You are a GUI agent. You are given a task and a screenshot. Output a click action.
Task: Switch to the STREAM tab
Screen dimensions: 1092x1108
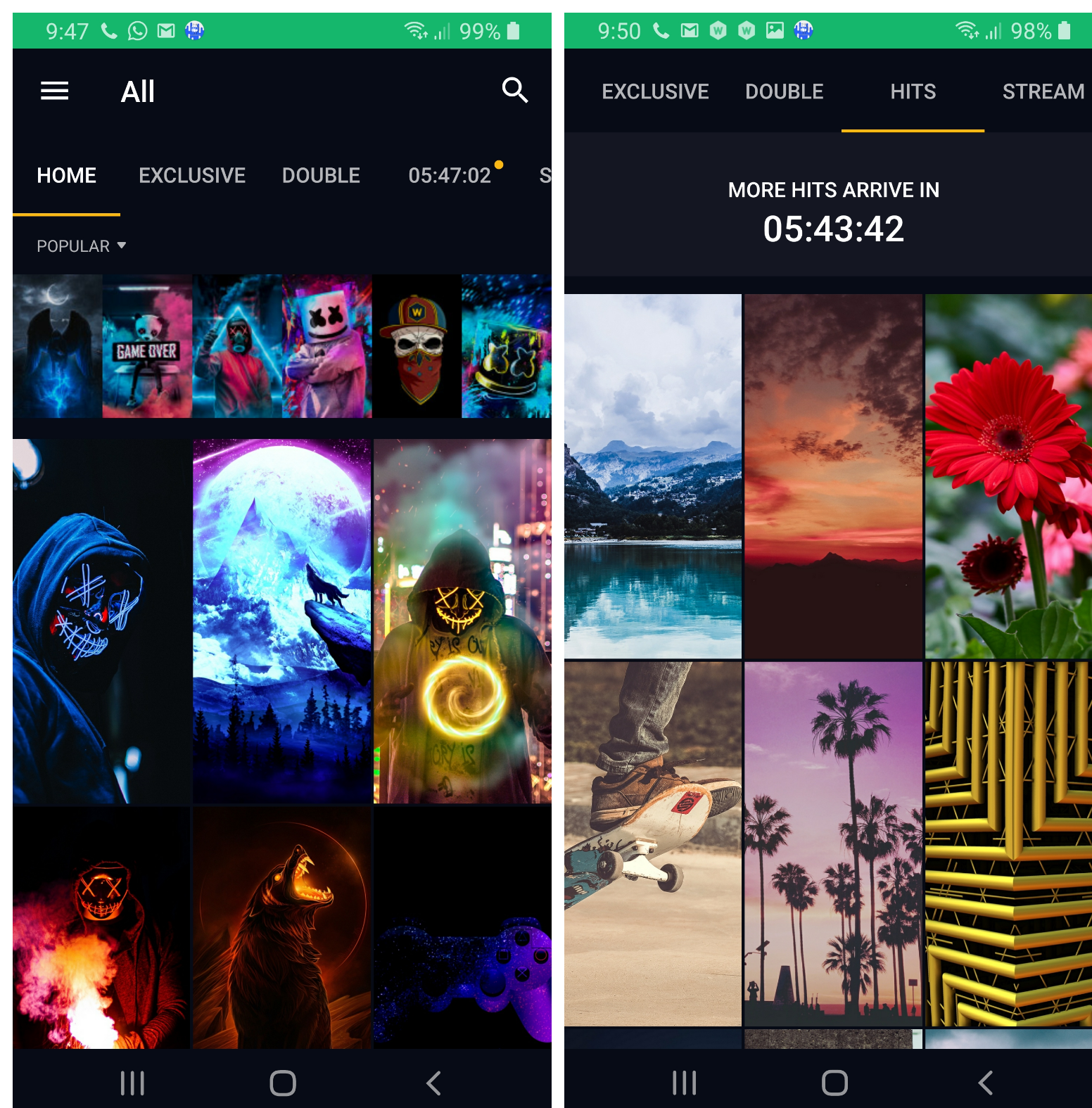pyautogui.click(x=1043, y=91)
